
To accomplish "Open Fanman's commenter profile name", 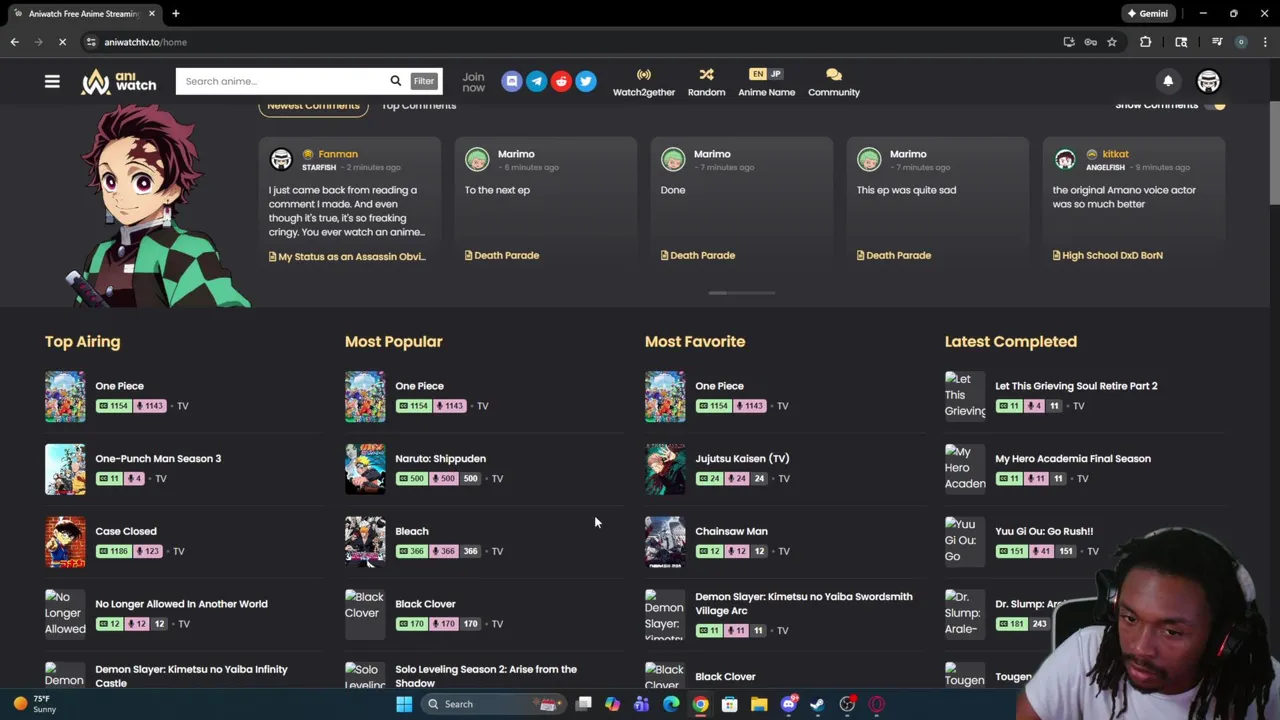I will point(338,154).
